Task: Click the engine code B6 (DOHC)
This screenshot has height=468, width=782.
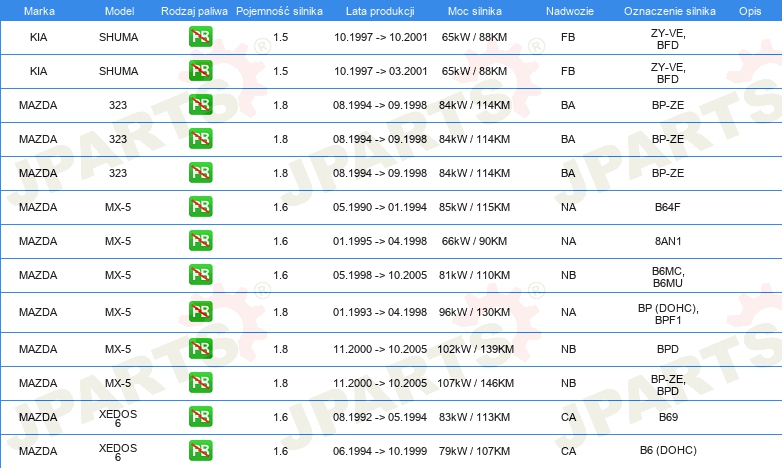Action: (668, 450)
